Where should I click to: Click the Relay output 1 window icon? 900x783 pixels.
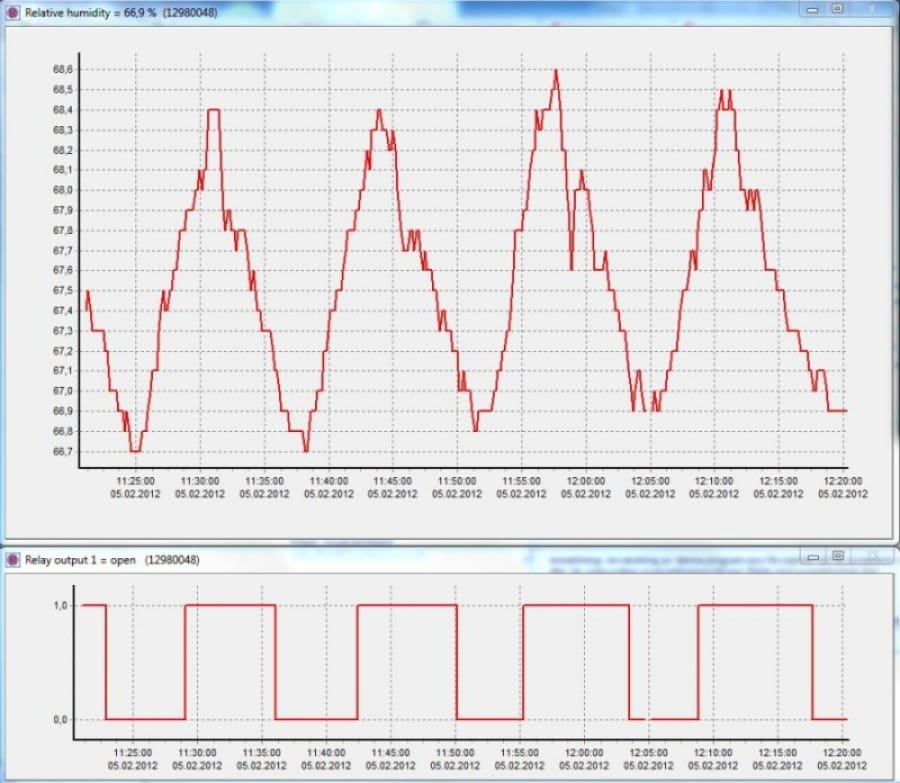point(13,560)
